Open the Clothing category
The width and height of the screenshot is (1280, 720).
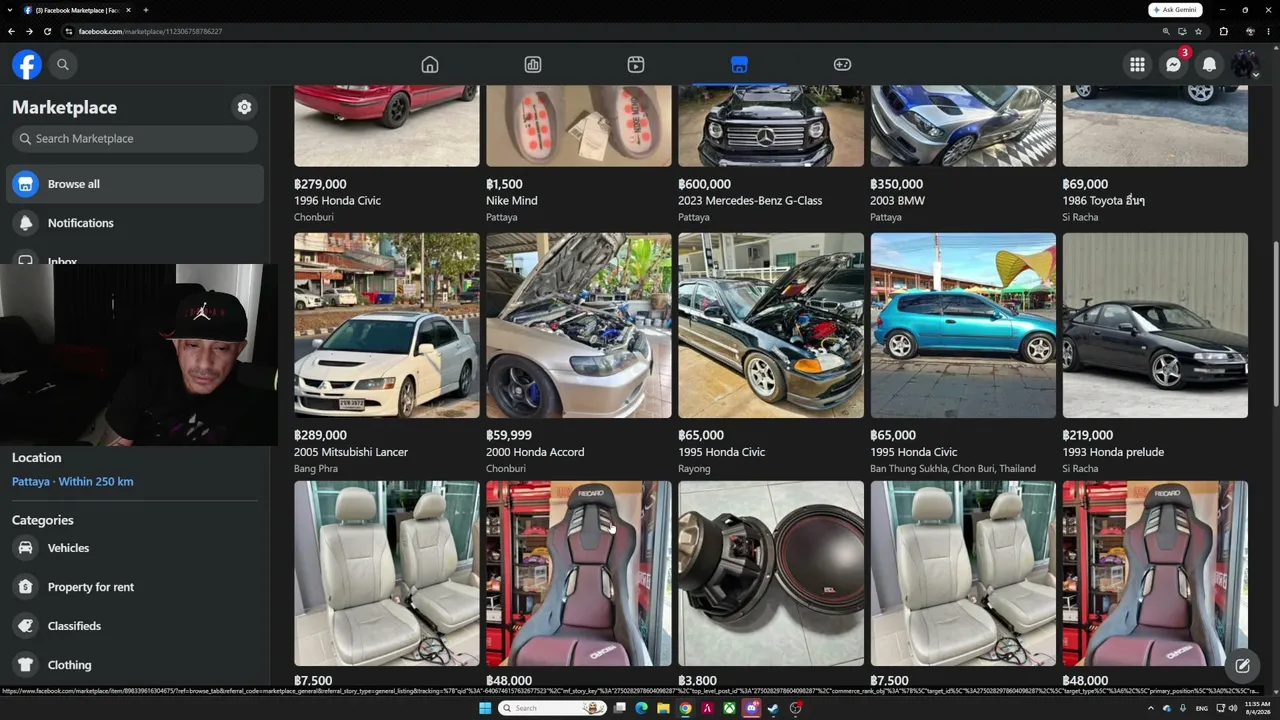[x=135, y=665]
